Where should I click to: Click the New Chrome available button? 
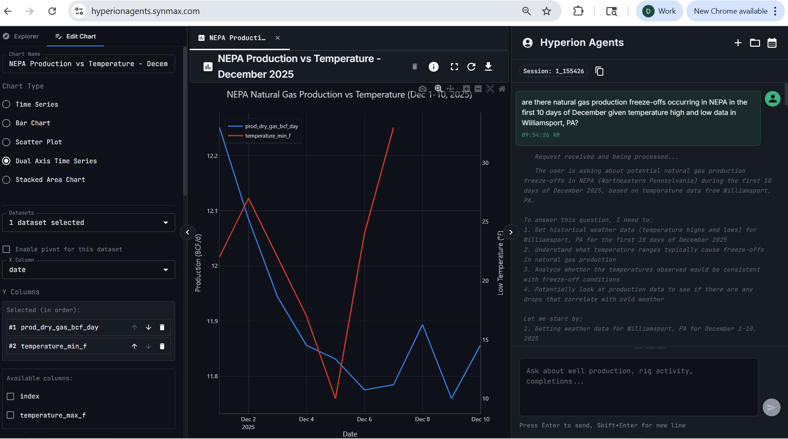[735, 11]
